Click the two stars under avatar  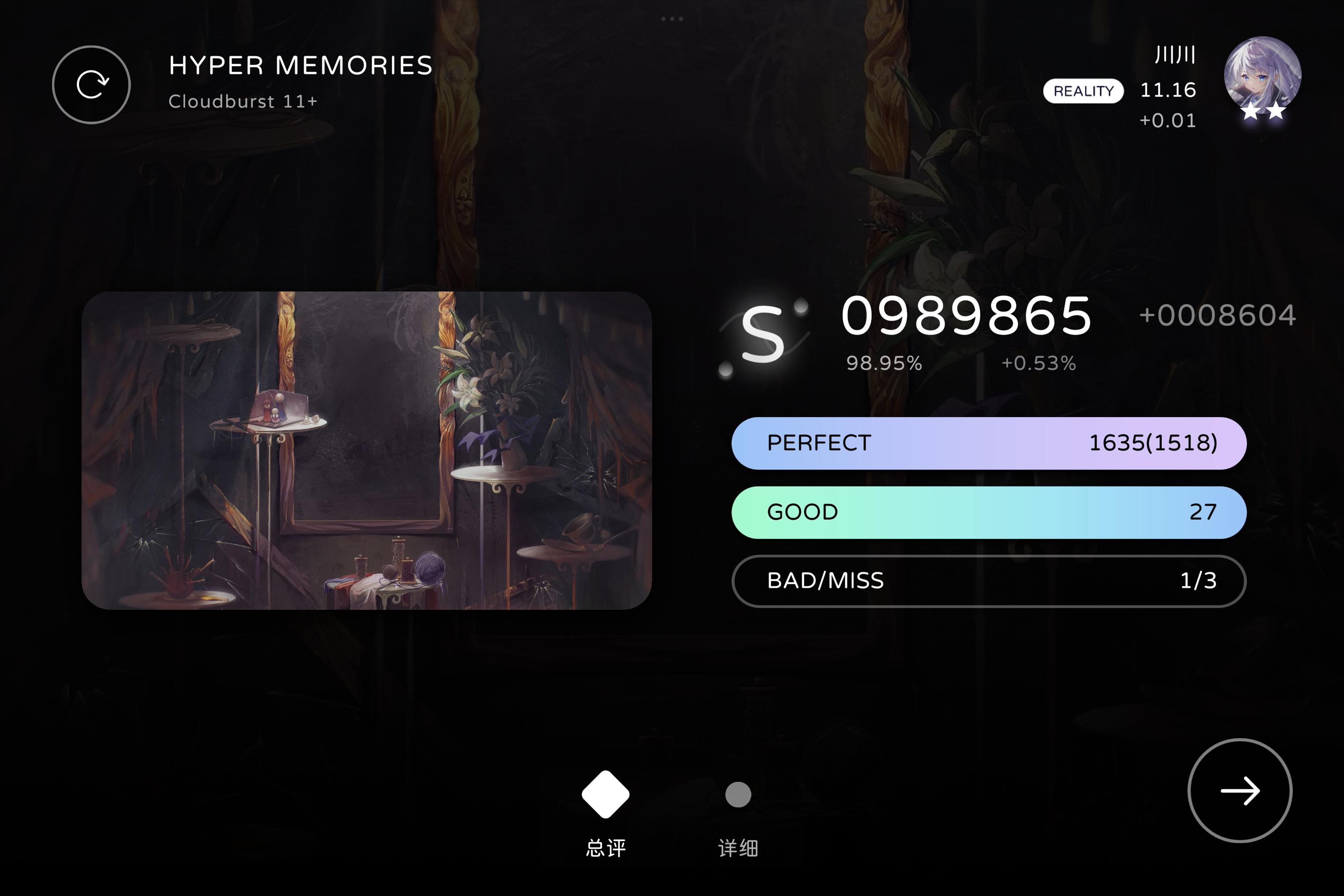coord(1263,110)
